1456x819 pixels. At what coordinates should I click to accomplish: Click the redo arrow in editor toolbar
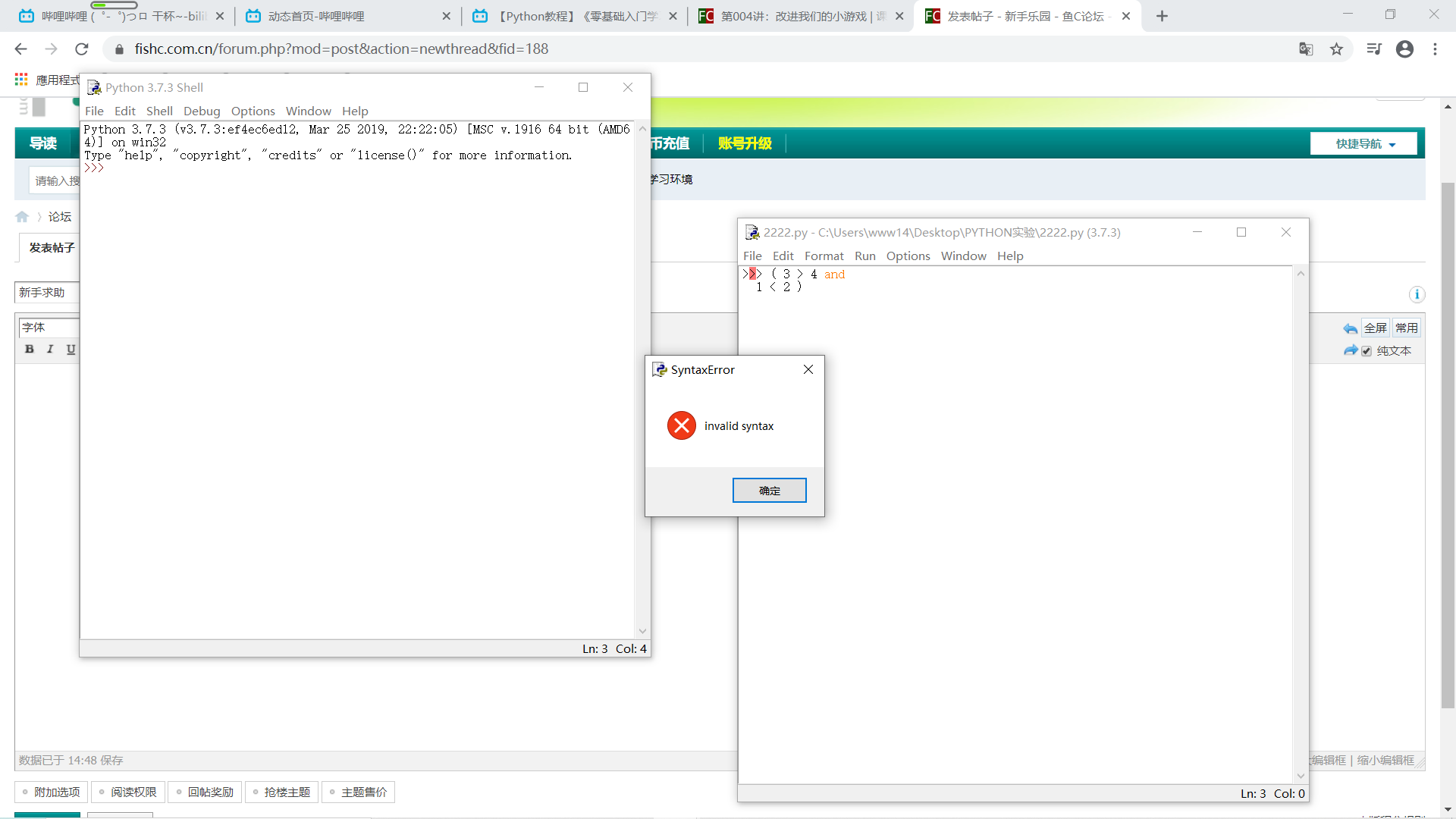pyautogui.click(x=1350, y=350)
